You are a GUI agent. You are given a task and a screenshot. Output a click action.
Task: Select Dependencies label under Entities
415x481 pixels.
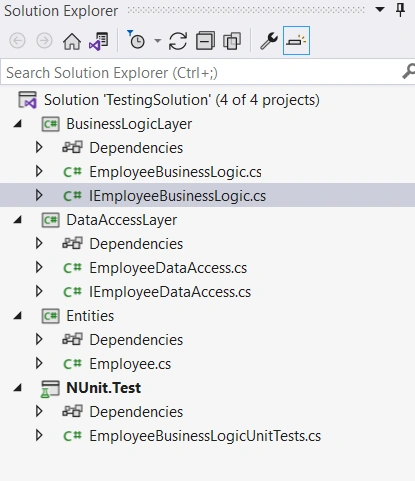pos(136,340)
